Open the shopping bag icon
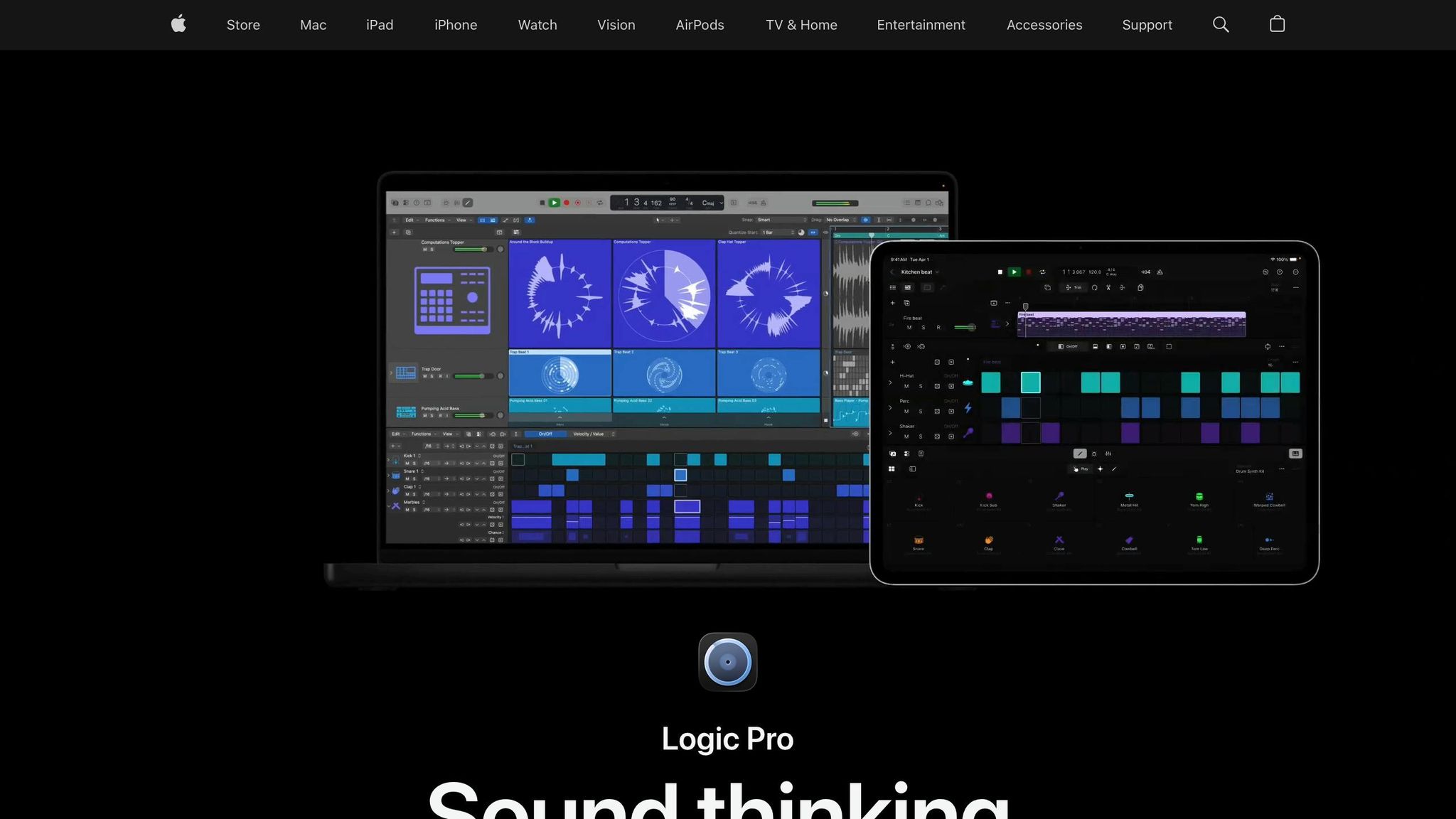This screenshot has height=819, width=1456. (x=1277, y=24)
